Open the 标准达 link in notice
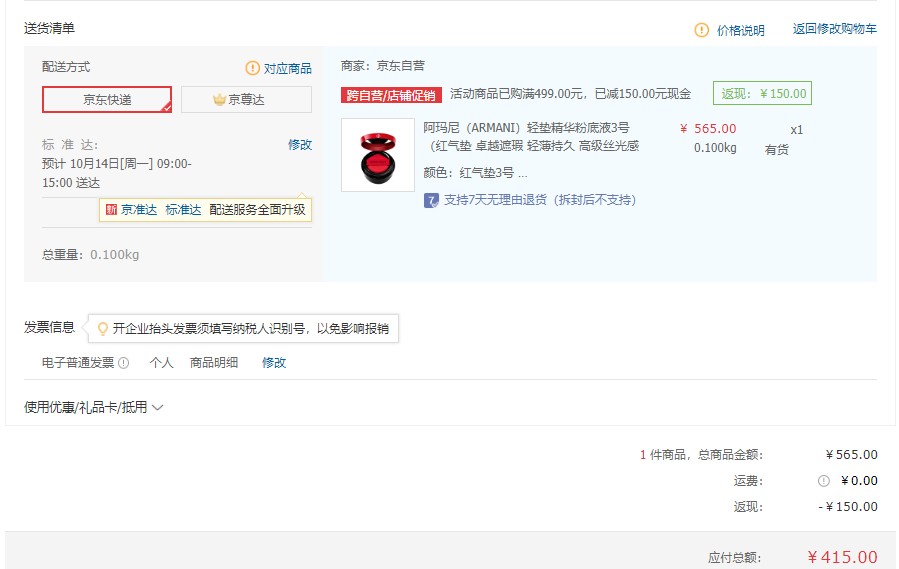 click(183, 210)
